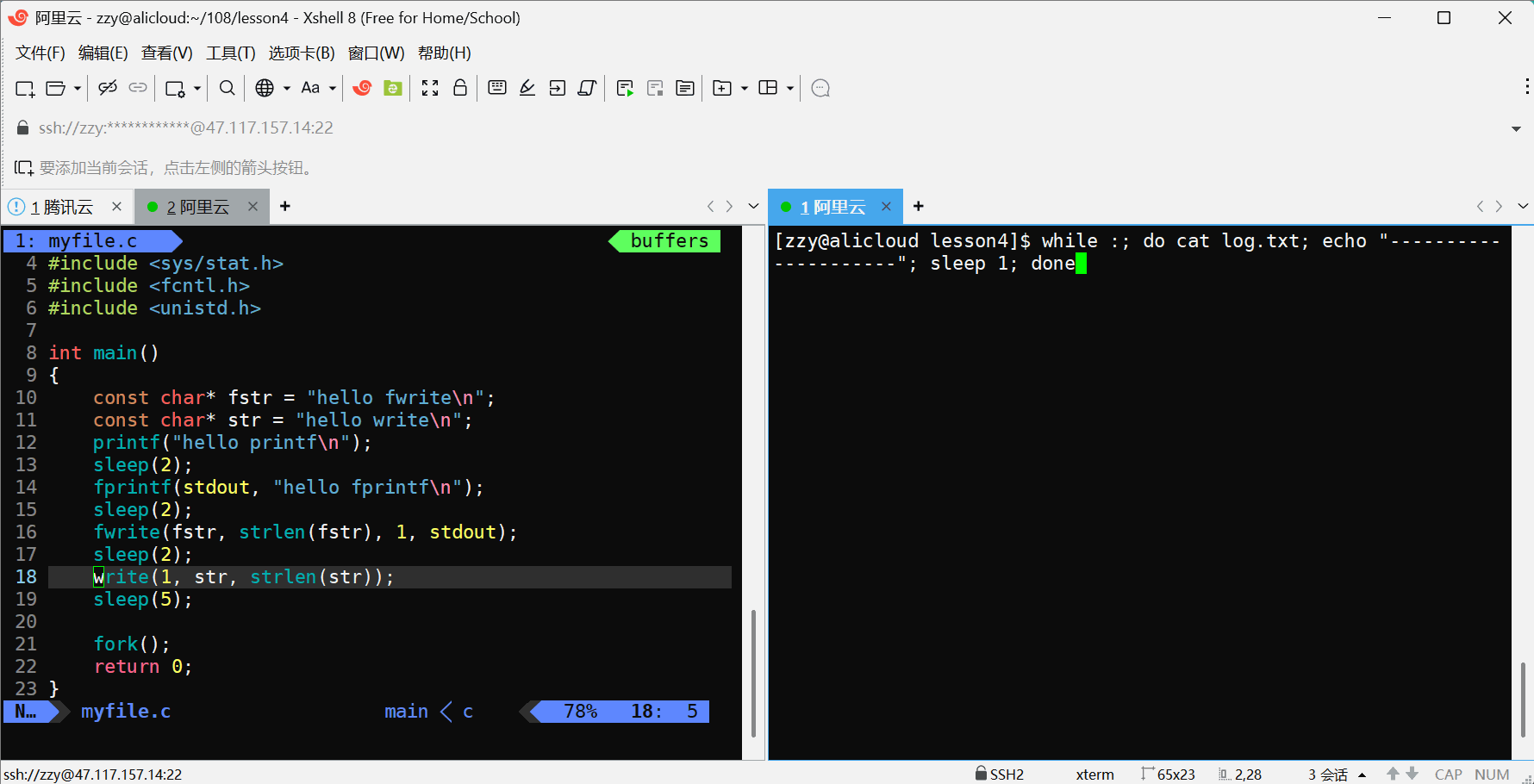The height and width of the screenshot is (784, 1534).
Task: Click the document log icon
Action: (685, 88)
